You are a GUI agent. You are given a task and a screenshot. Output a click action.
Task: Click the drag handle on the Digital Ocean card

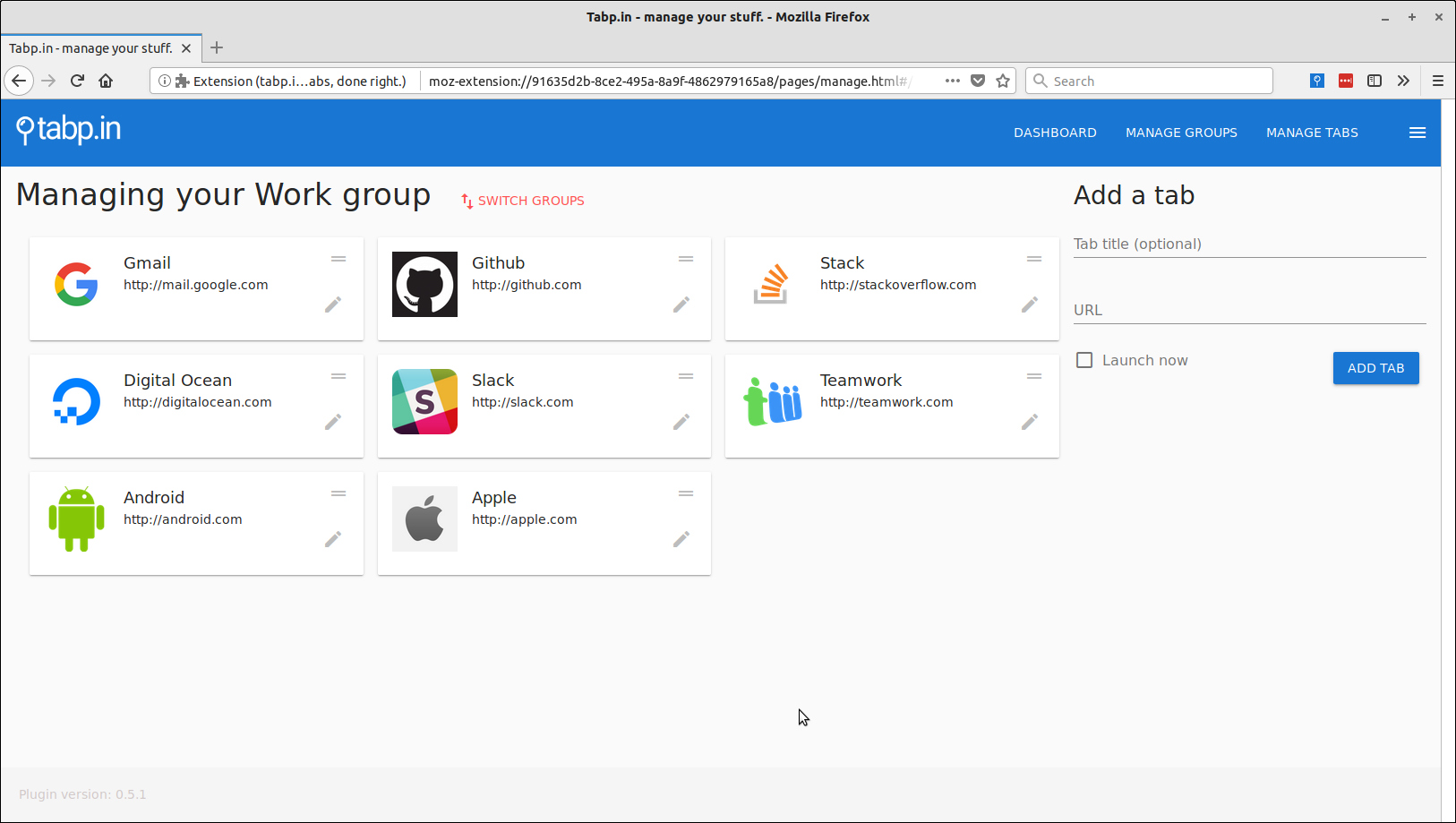coord(338,376)
